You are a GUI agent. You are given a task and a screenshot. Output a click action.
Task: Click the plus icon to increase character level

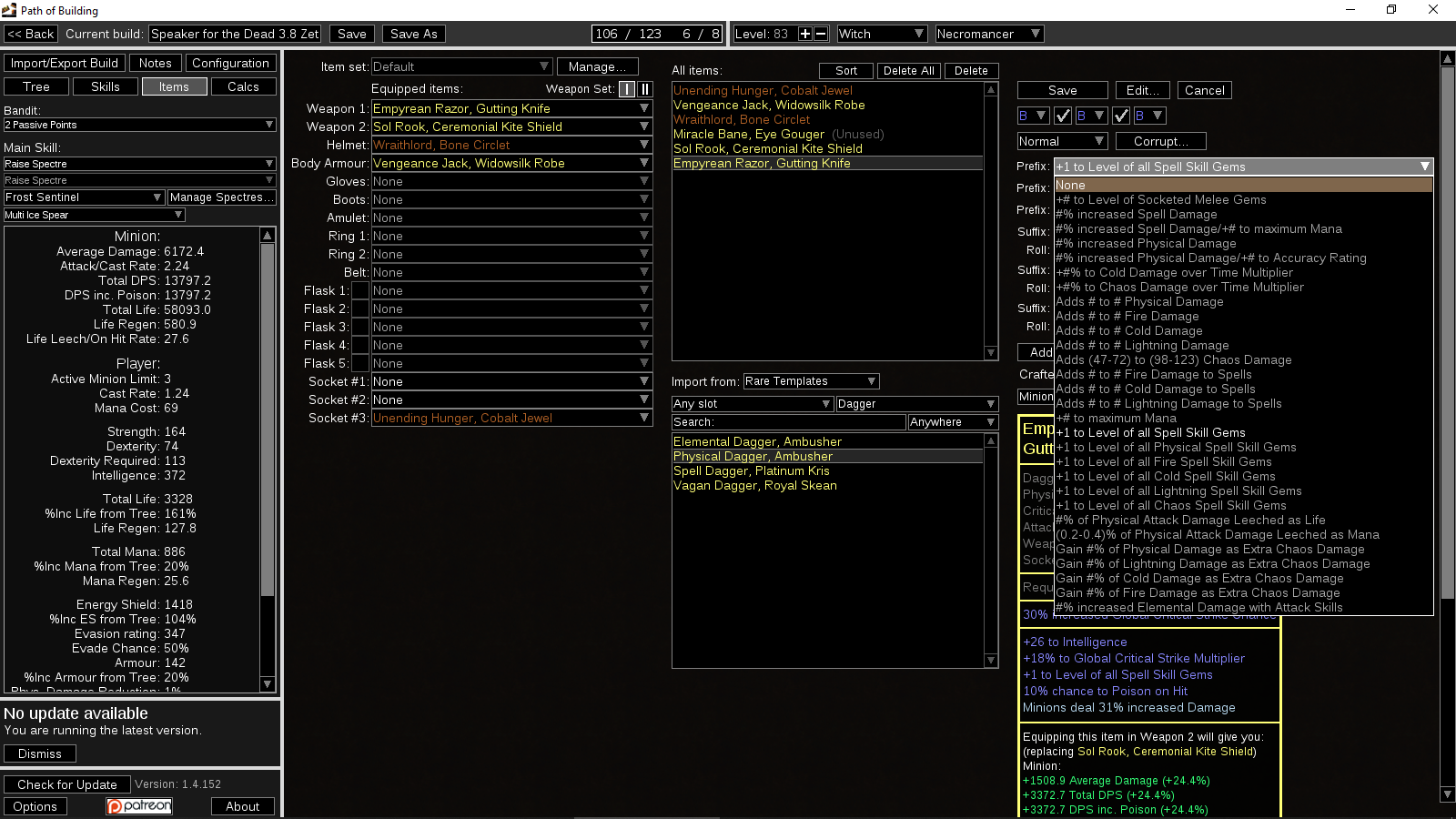[x=805, y=33]
